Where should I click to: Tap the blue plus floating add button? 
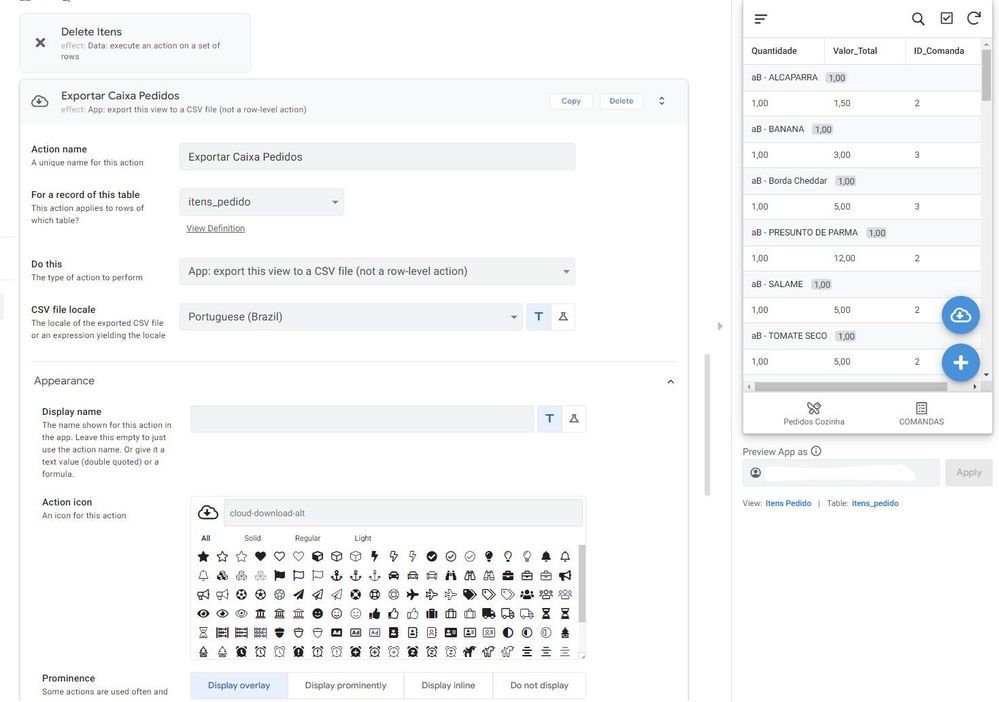tap(961, 362)
